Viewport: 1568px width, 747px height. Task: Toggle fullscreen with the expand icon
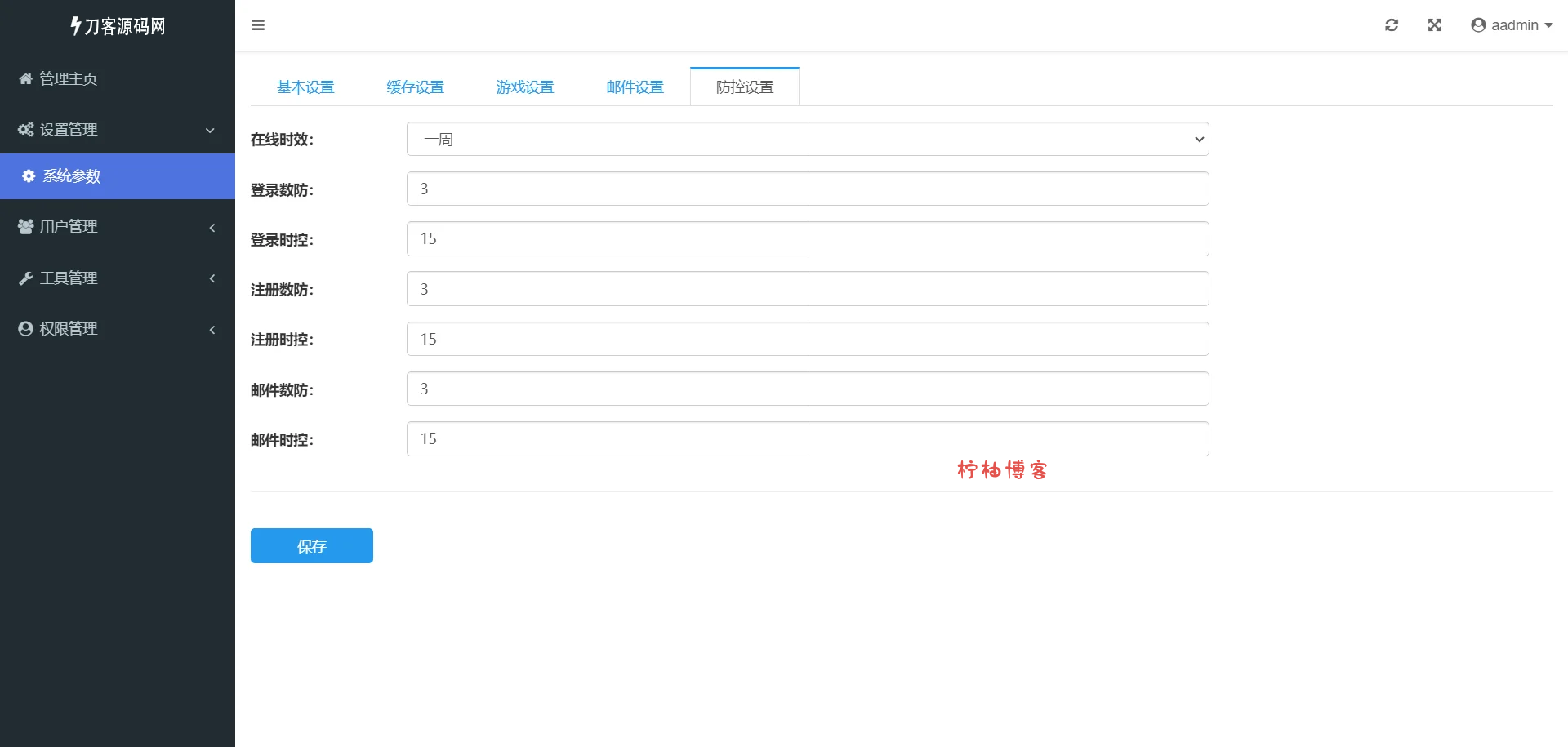[1434, 25]
